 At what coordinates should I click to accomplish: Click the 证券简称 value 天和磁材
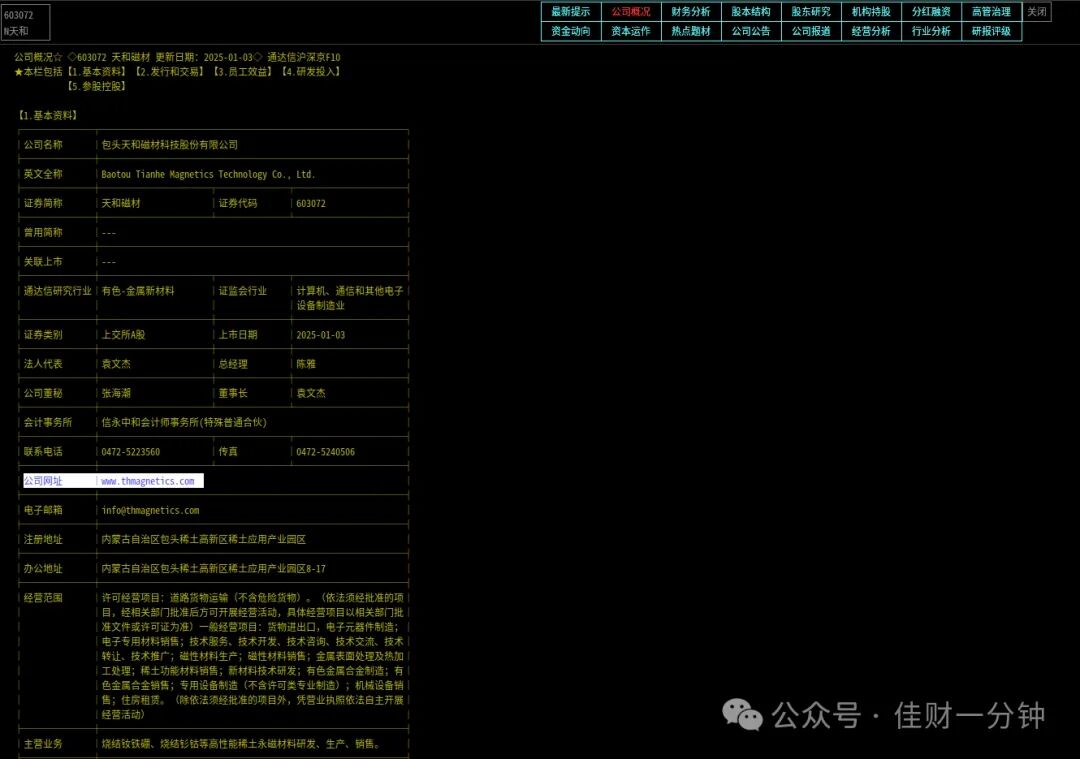(121, 203)
